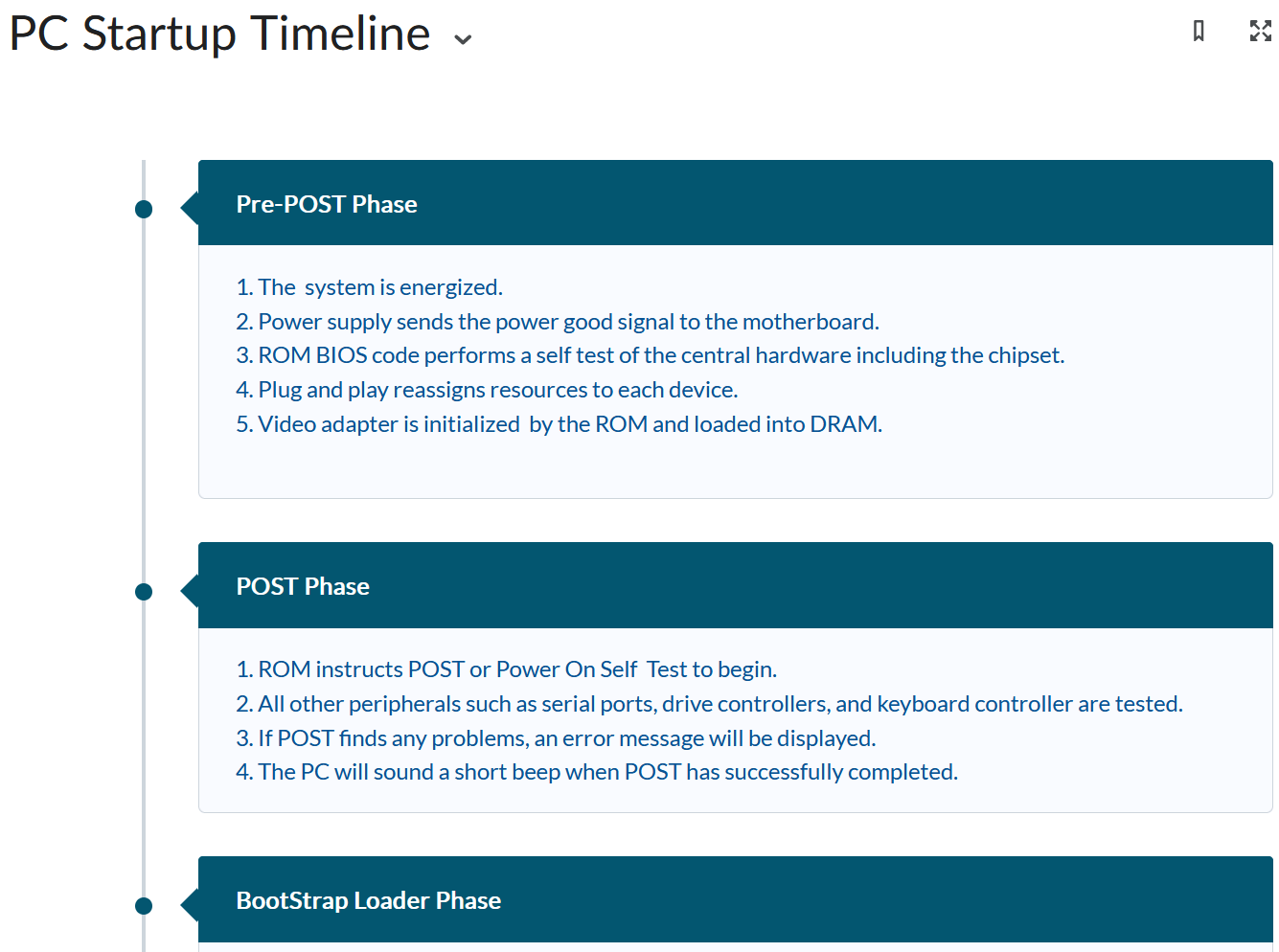The width and height of the screenshot is (1279, 952).
Task: Click the ROM BIOS self test step
Action: [650, 355]
